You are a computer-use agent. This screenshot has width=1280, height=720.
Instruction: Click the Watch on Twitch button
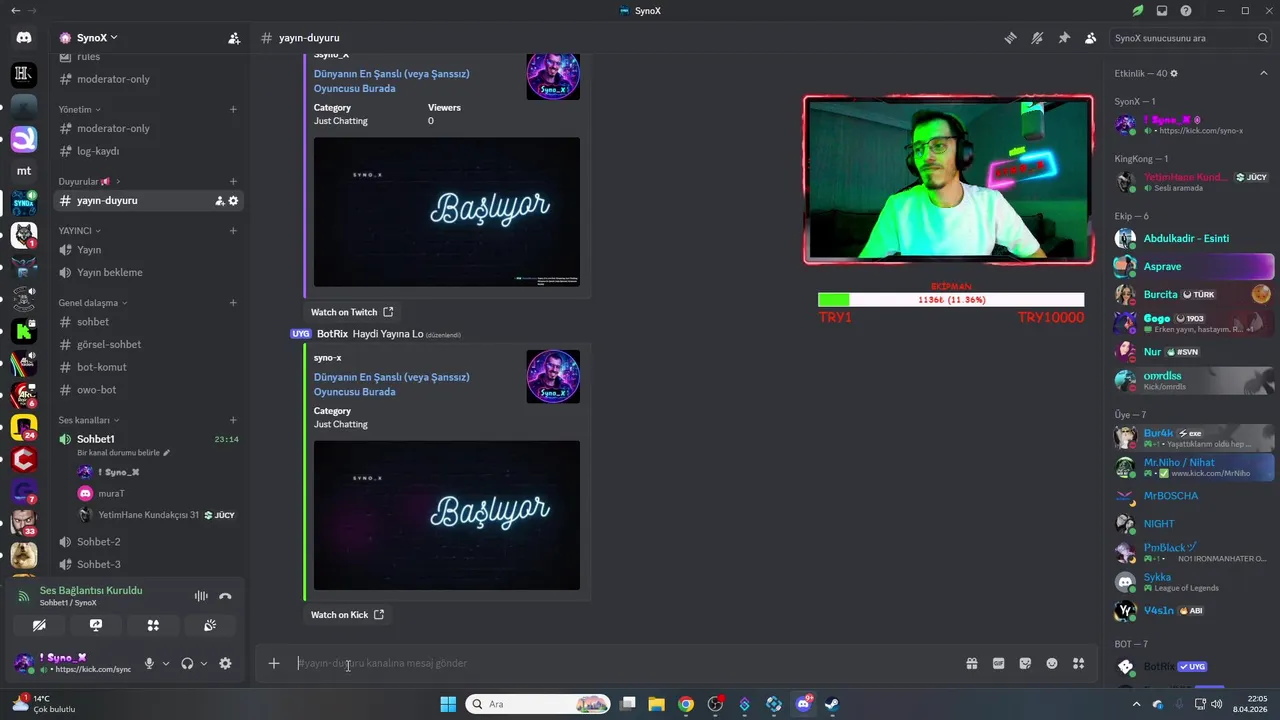click(352, 312)
